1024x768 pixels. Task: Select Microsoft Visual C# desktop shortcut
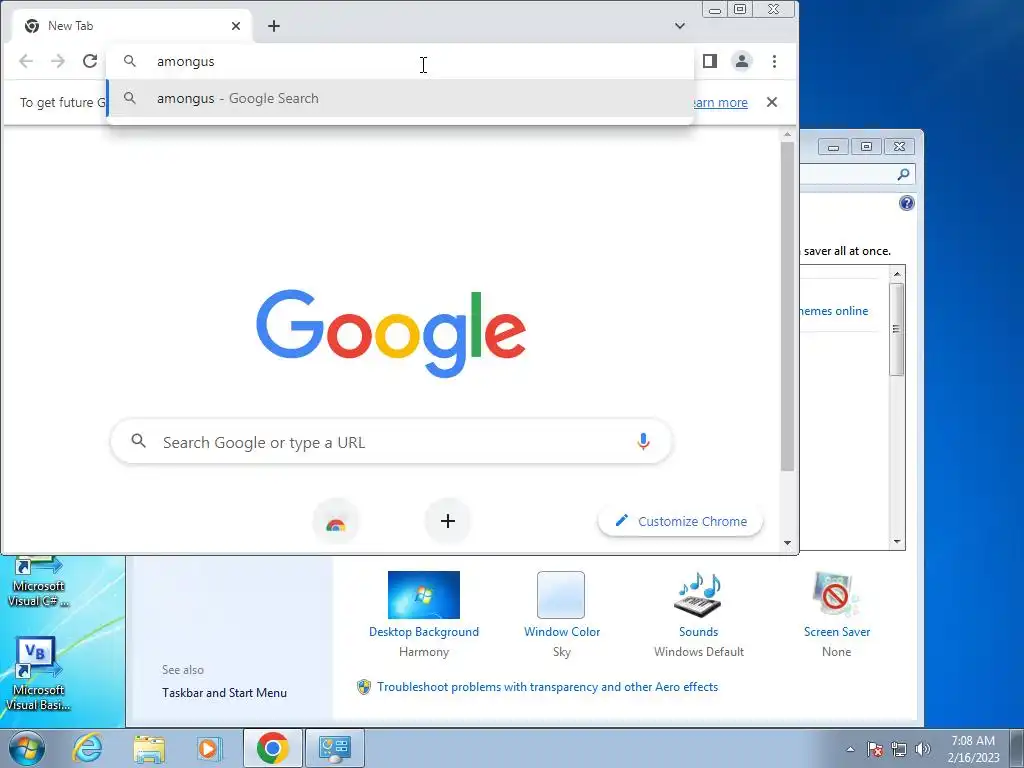point(38,583)
